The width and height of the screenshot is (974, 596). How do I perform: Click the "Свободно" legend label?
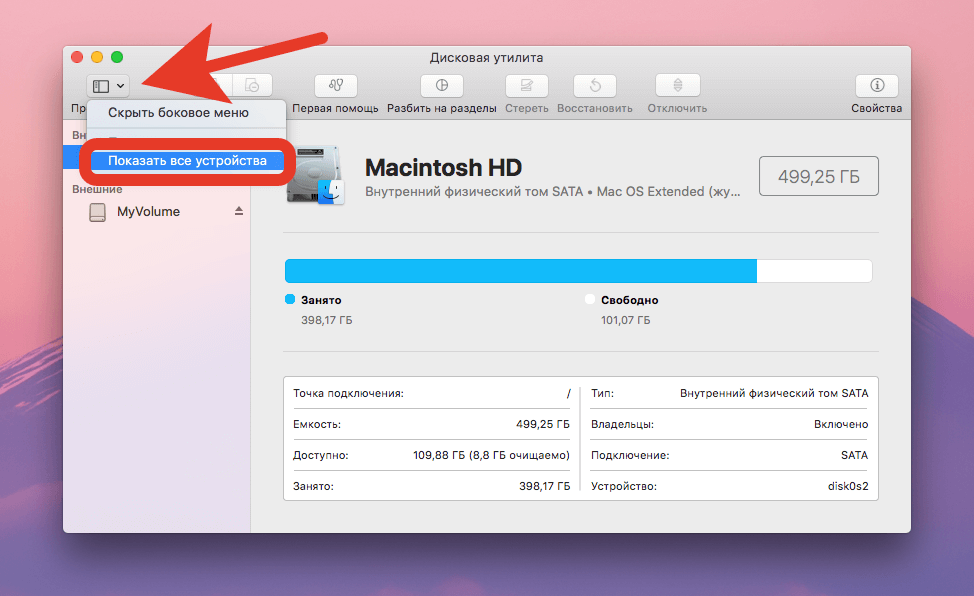pos(629,300)
